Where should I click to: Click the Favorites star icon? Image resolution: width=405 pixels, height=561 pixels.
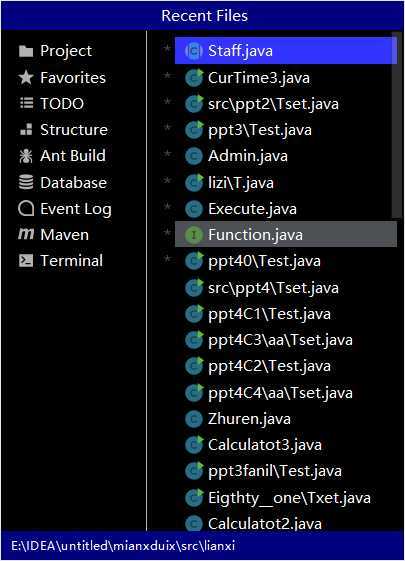point(26,77)
